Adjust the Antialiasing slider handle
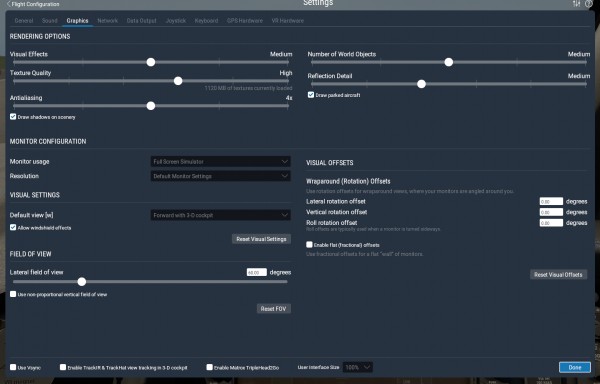 pyautogui.click(x=151, y=106)
